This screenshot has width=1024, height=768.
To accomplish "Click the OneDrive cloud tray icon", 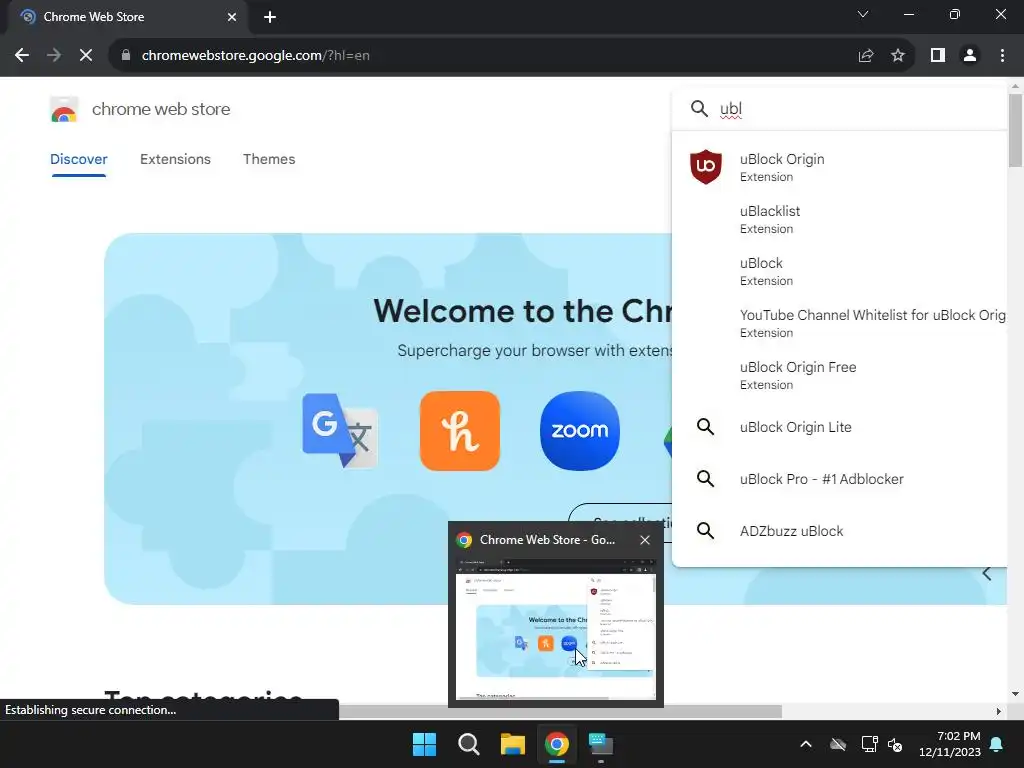I will pos(838,744).
